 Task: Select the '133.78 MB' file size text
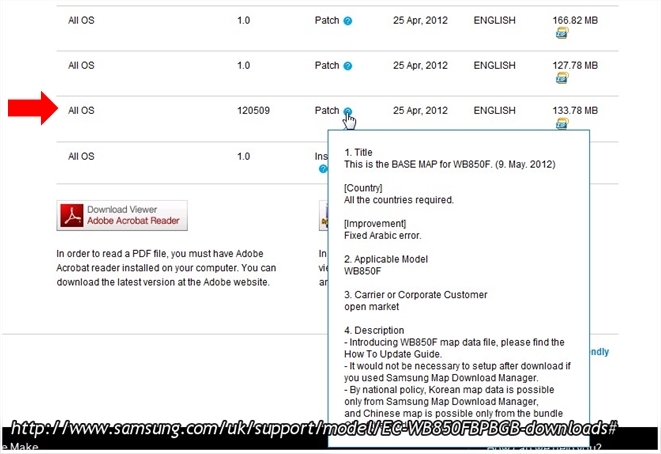pos(575,110)
